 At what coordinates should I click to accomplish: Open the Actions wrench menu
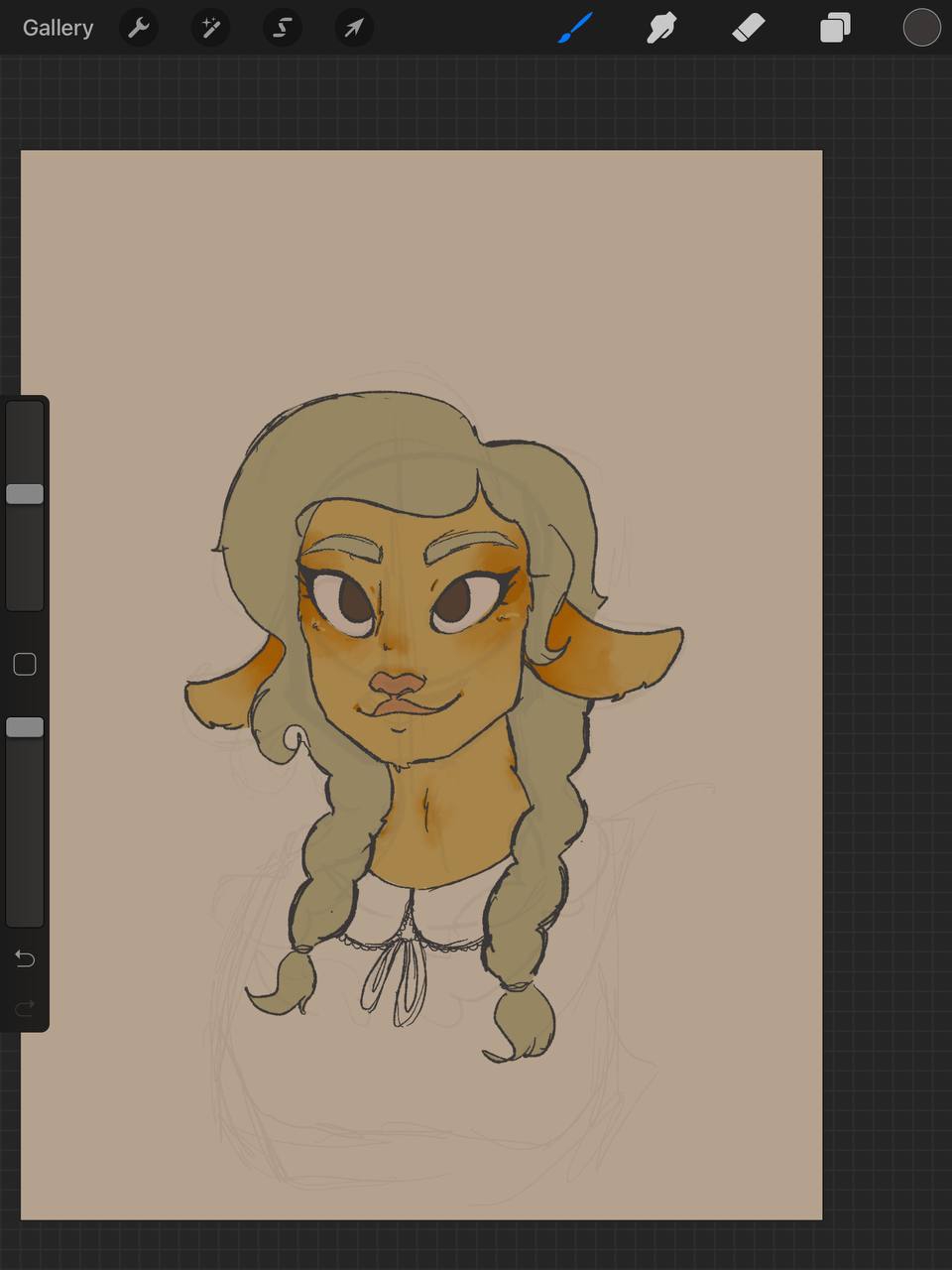(x=139, y=28)
